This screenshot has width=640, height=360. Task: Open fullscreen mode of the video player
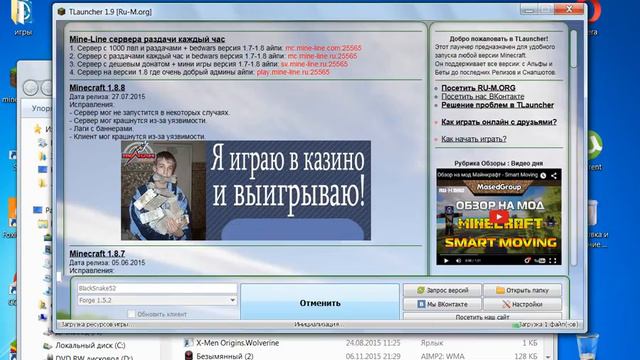tap(553, 260)
